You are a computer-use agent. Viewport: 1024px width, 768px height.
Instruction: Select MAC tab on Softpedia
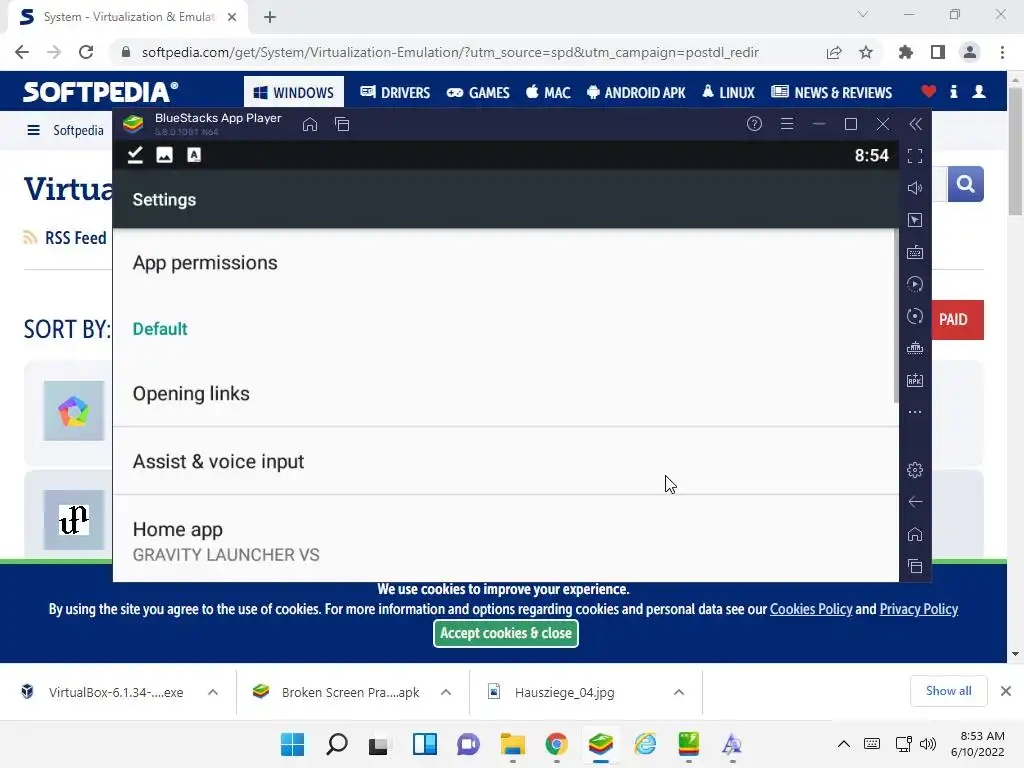point(548,92)
